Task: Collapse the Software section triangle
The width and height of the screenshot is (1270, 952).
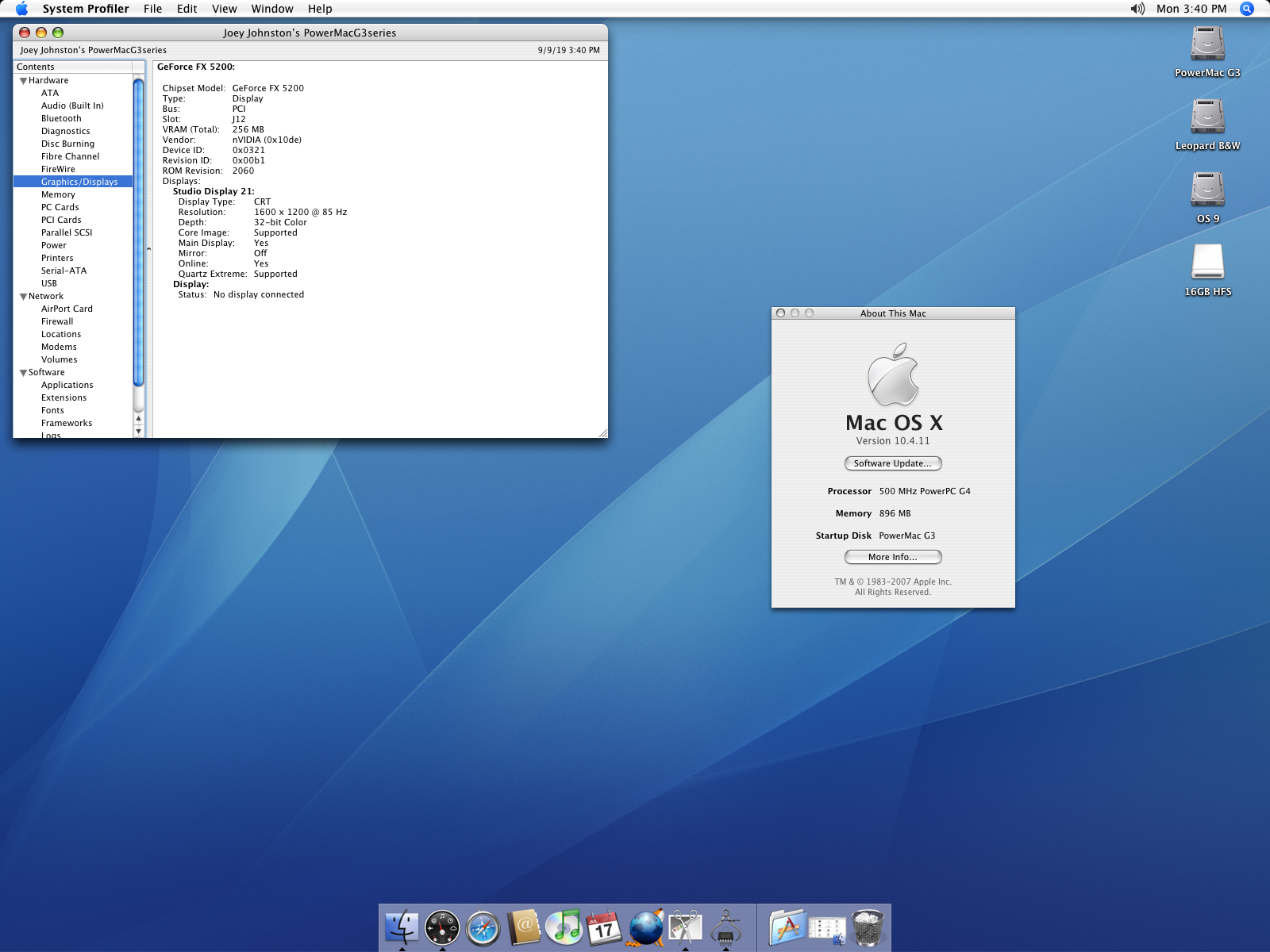Action: 23,373
